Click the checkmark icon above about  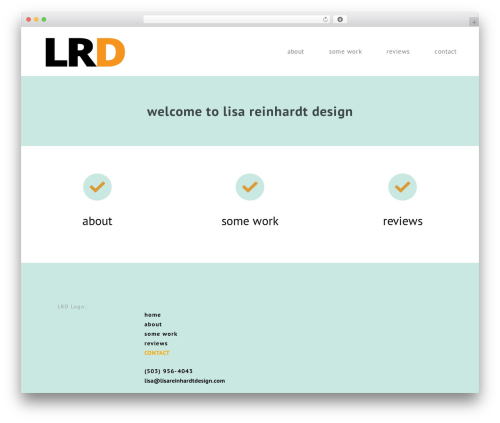(97, 187)
